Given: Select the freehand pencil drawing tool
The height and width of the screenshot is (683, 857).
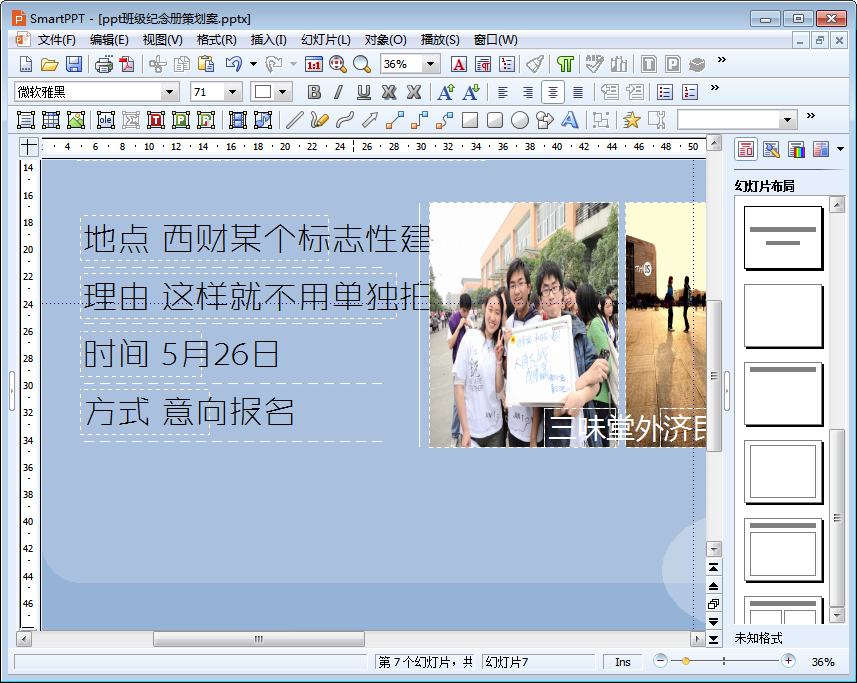Looking at the screenshot, I should click(319, 120).
